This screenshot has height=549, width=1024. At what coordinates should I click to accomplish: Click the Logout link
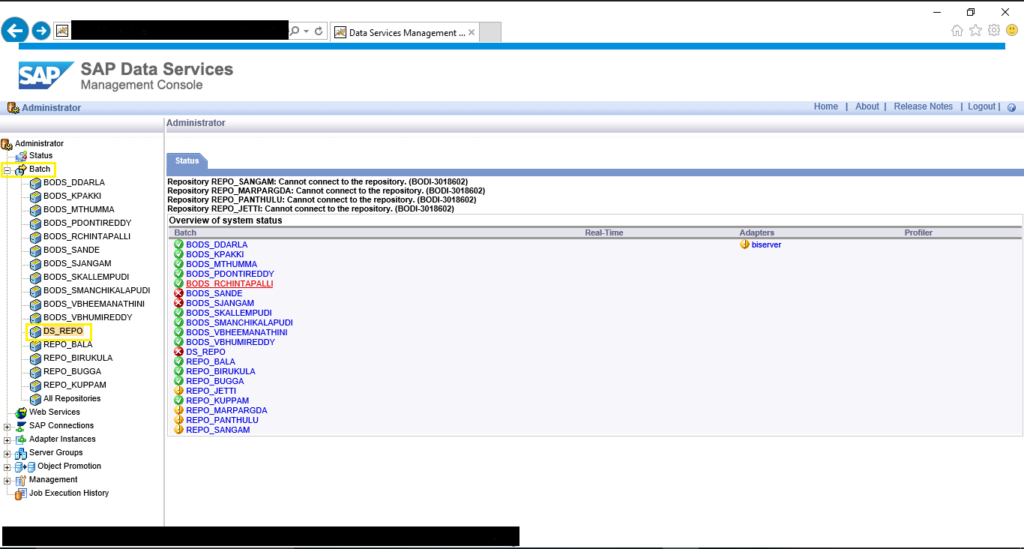pos(982,106)
